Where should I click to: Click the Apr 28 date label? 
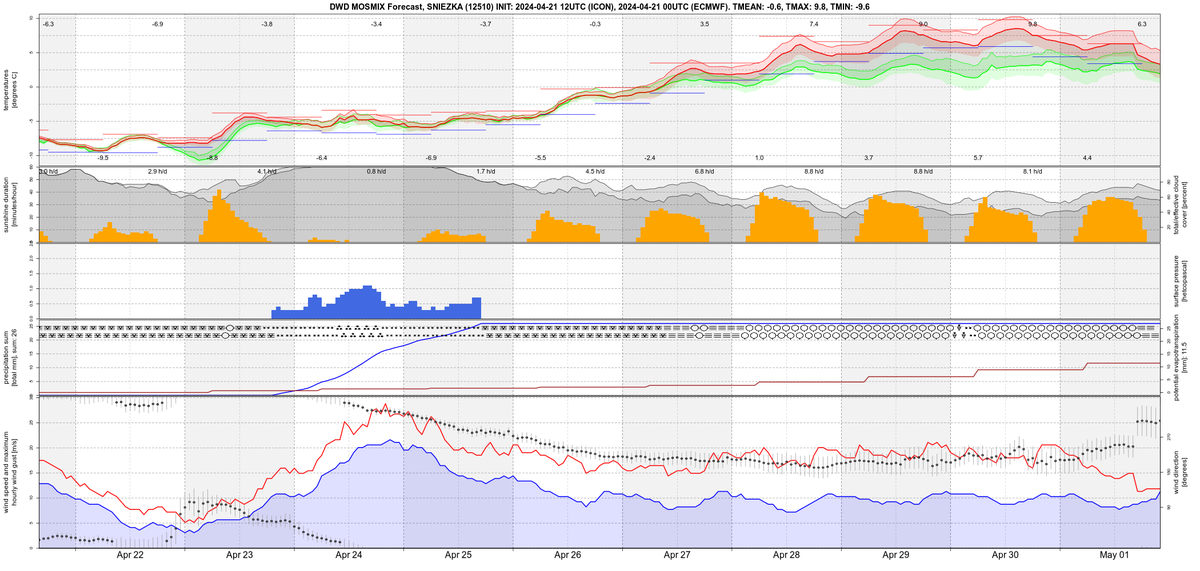pos(787,555)
